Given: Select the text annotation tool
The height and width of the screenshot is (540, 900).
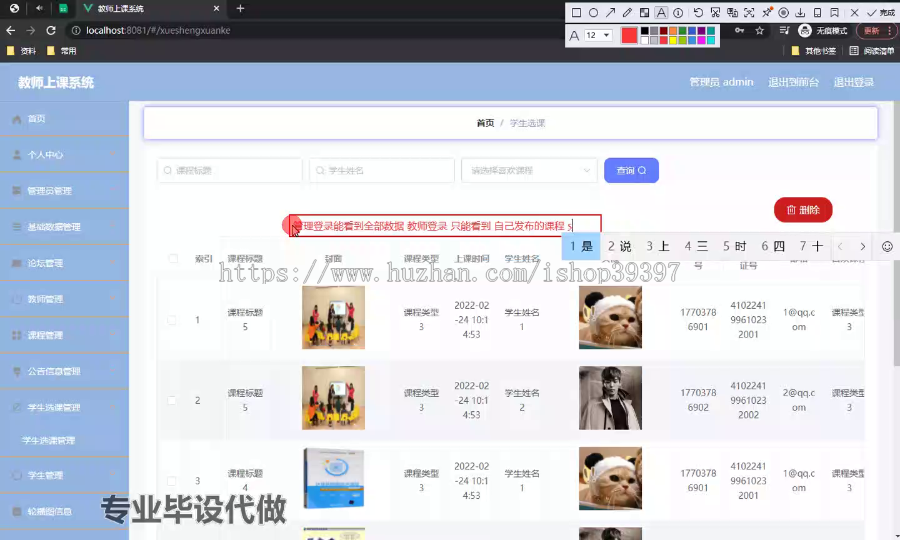Looking at the screenshot, I should click(x=661, y=12).
